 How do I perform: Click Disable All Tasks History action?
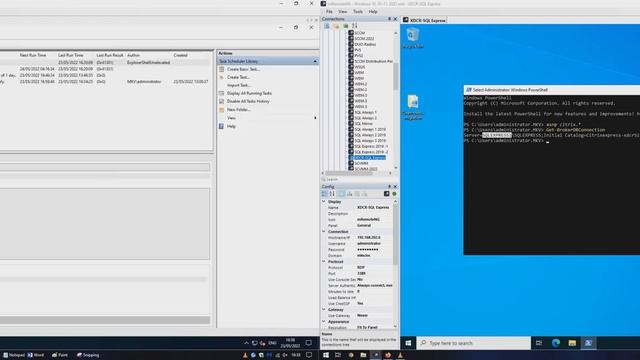(248, 101)
